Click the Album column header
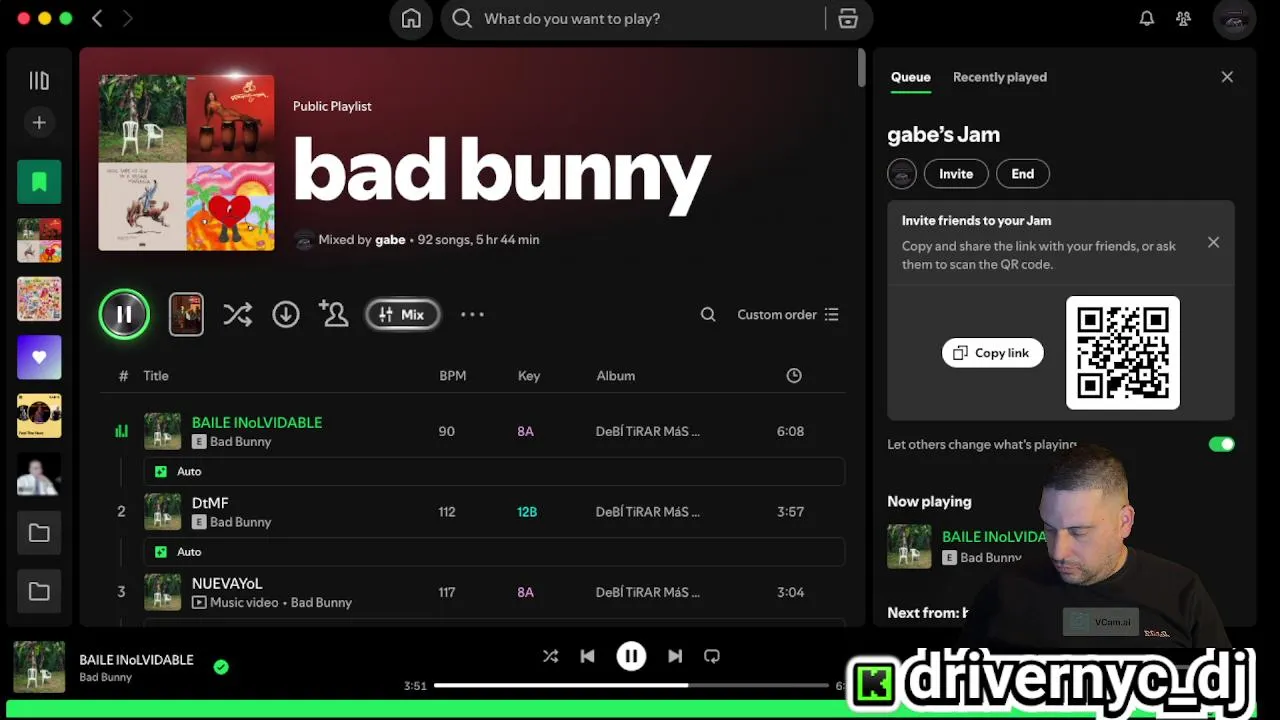Image resolution: width=1280 pixels, height=720 pixels. [x=615, y=376]
